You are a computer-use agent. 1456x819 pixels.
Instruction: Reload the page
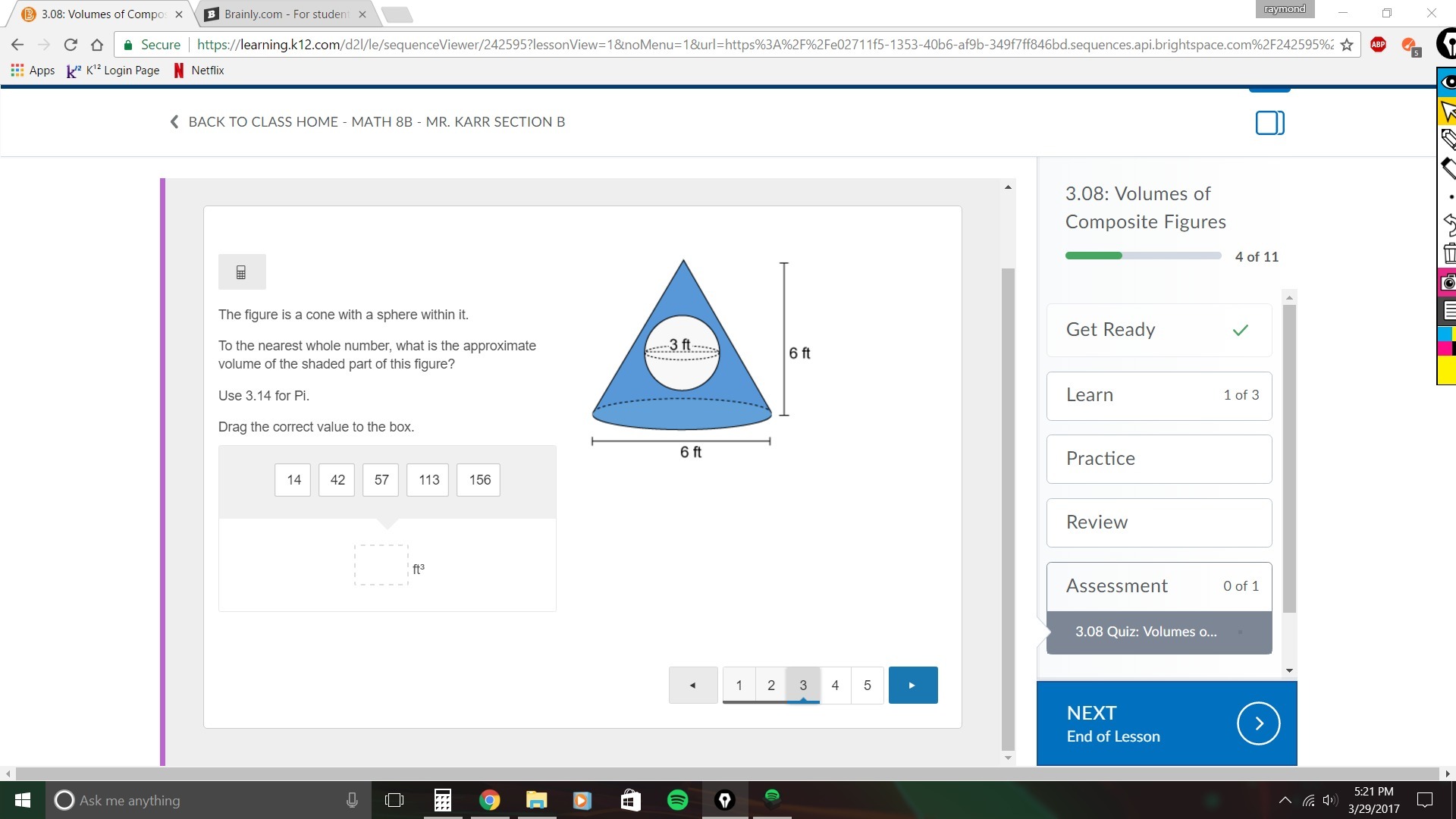click(x=71, y=45)
